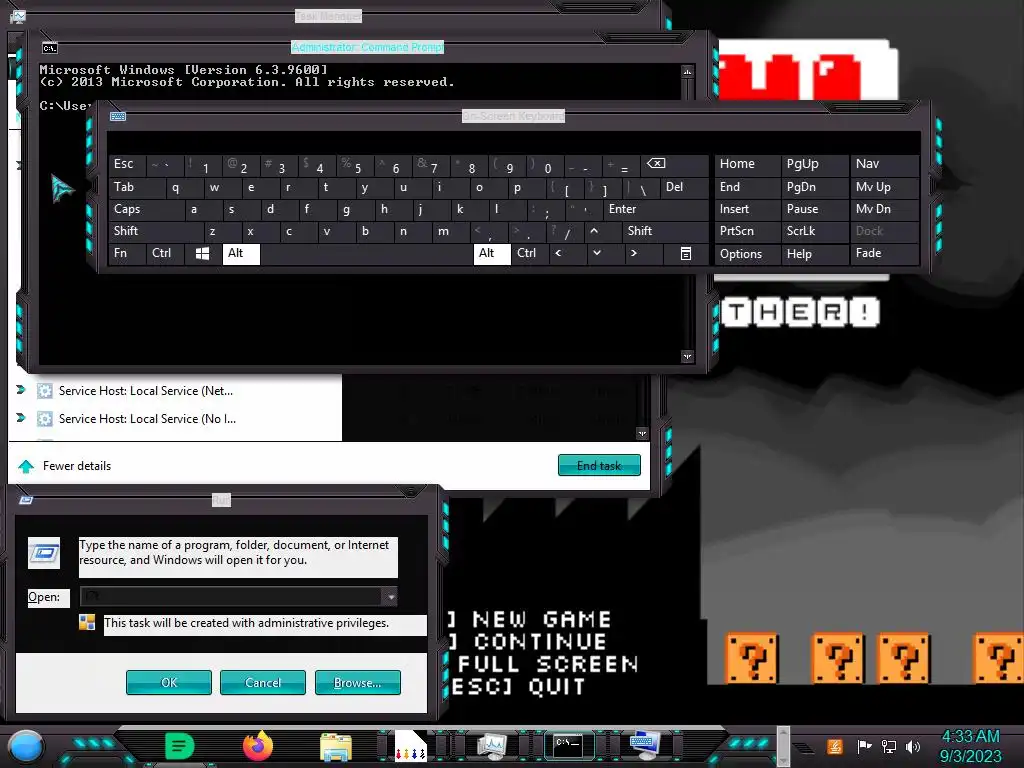Open Options on the On-Screen Keyboard
This screenshot has width=1024, height=768.
tap(747, 254)
